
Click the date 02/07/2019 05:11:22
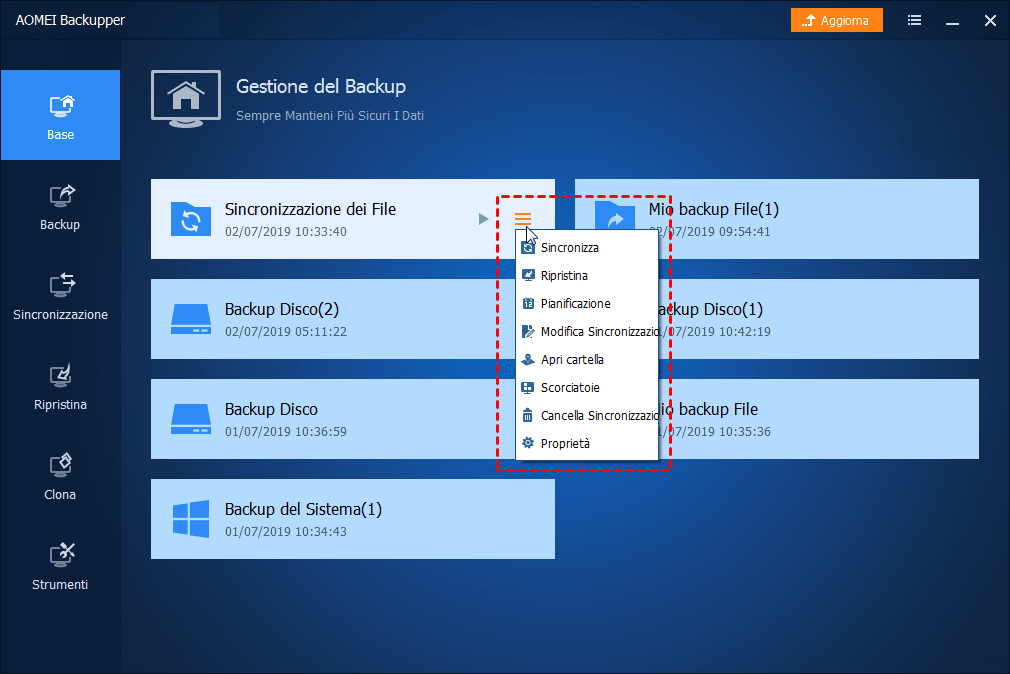(286, 332)
